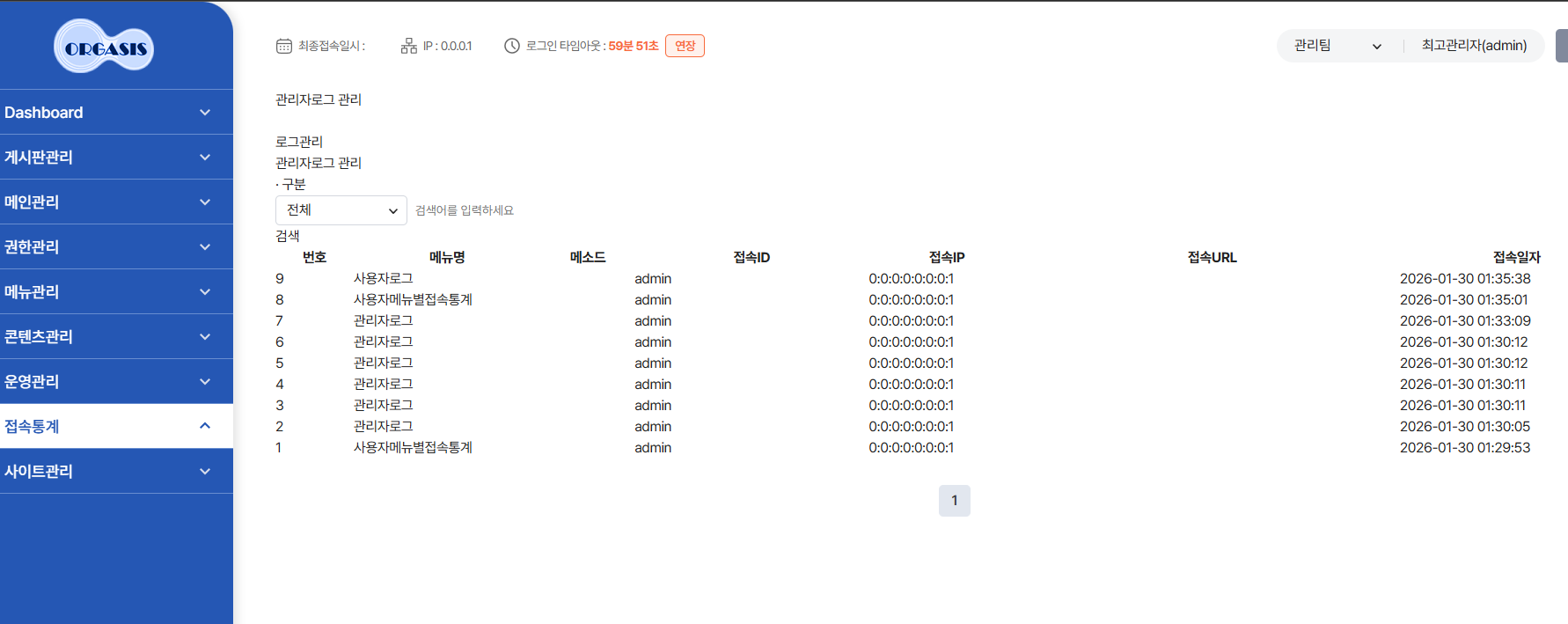Focus the search keyword input field
The width and height of the screenshot is (1568, 624).
click(x=493, y=210)
